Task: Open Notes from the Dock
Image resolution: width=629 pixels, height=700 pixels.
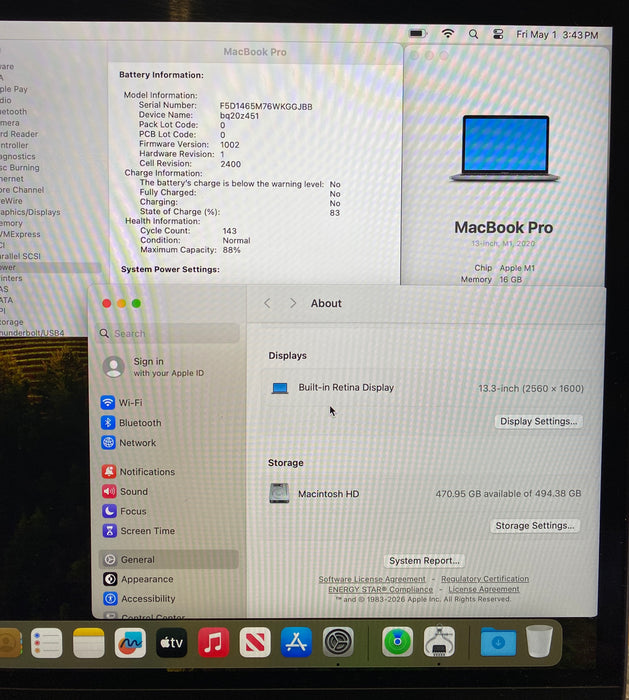Action: click(x=88, y=643)
